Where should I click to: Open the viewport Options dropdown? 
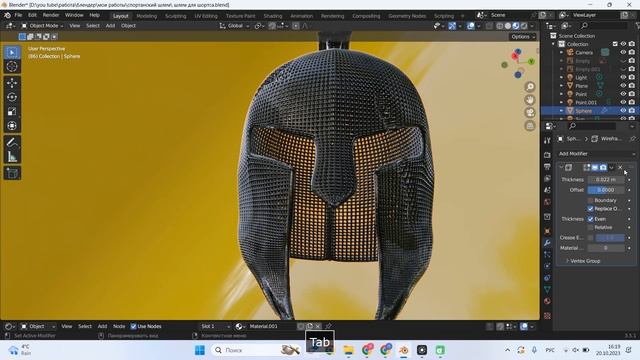[522, 37]
